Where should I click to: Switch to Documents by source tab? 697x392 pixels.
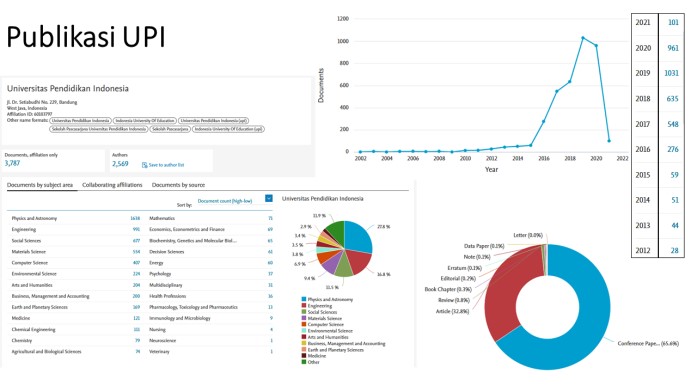(x=178, y=185)
